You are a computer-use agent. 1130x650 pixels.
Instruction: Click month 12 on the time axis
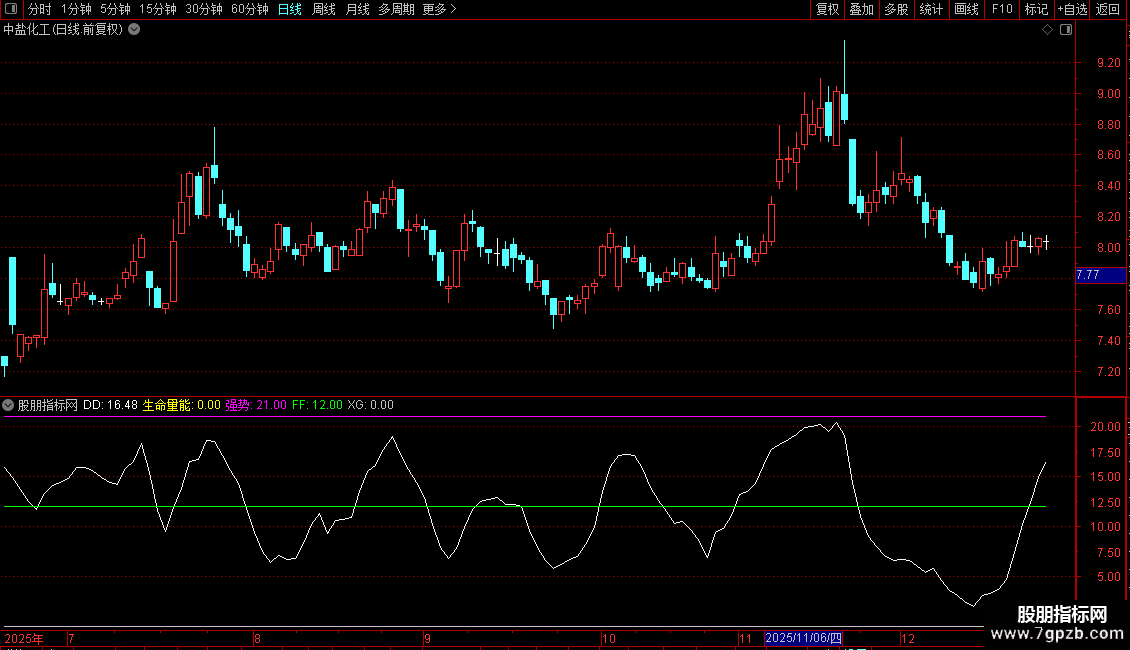[x=908, y=638]
